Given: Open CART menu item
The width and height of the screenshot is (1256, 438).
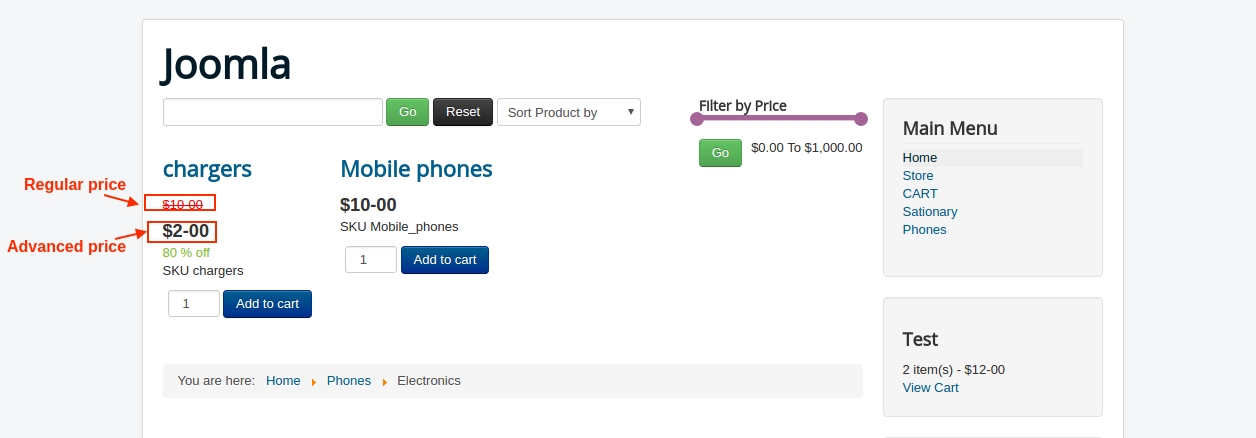Looking at the screenshot, I should point(920,194).
